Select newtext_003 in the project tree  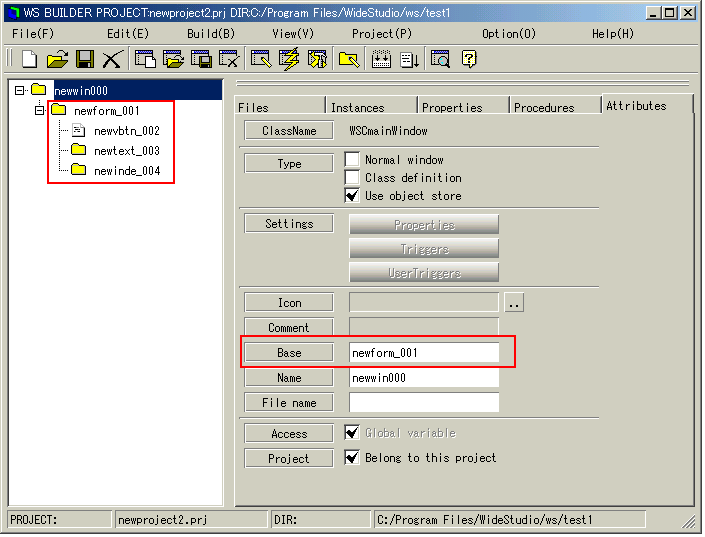(127, 151)
